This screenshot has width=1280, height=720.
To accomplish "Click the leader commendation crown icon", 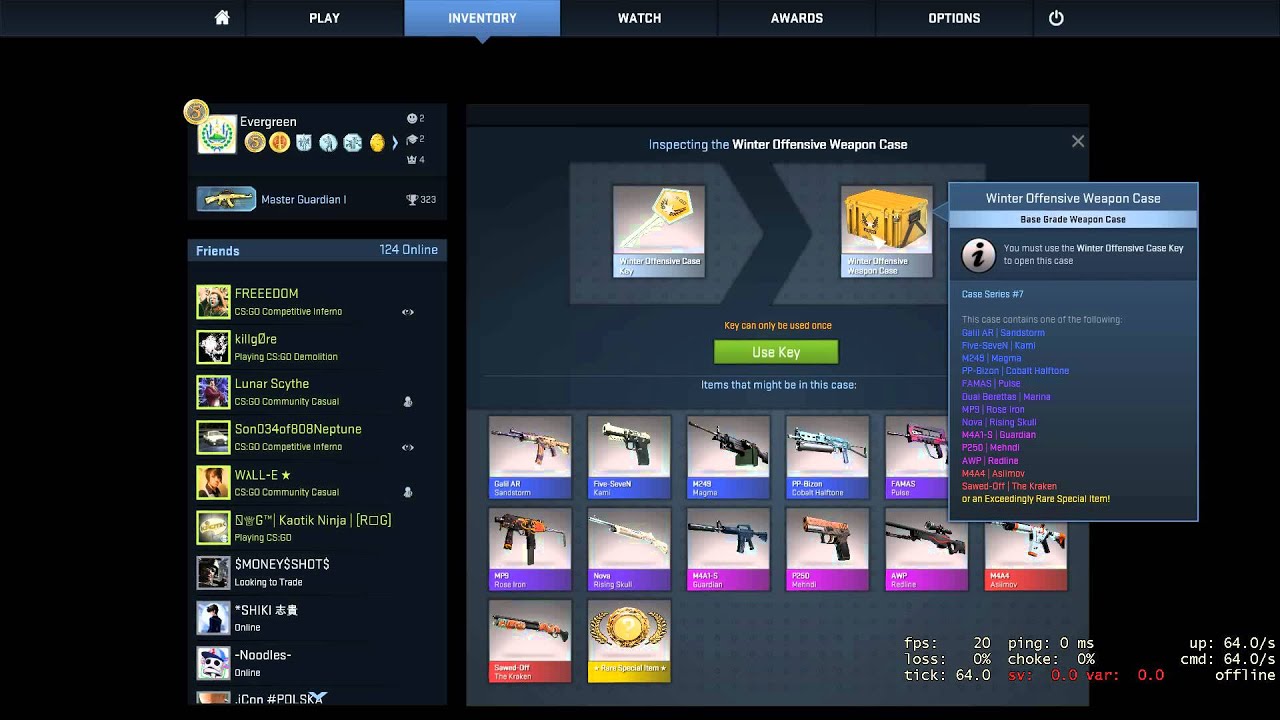I will [411, 160].
